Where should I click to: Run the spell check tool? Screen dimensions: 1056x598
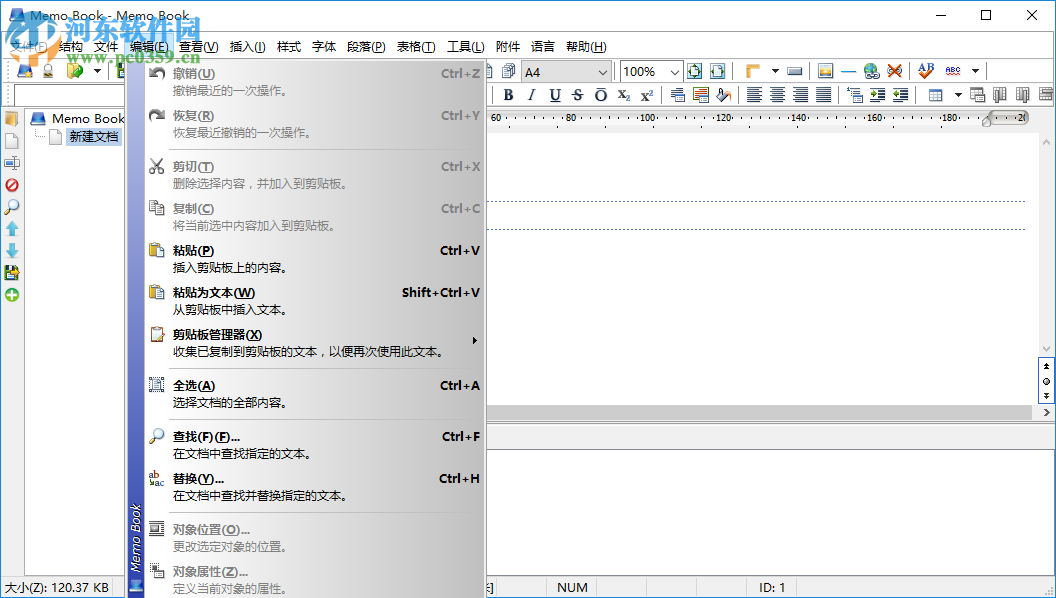click(925, 71)
